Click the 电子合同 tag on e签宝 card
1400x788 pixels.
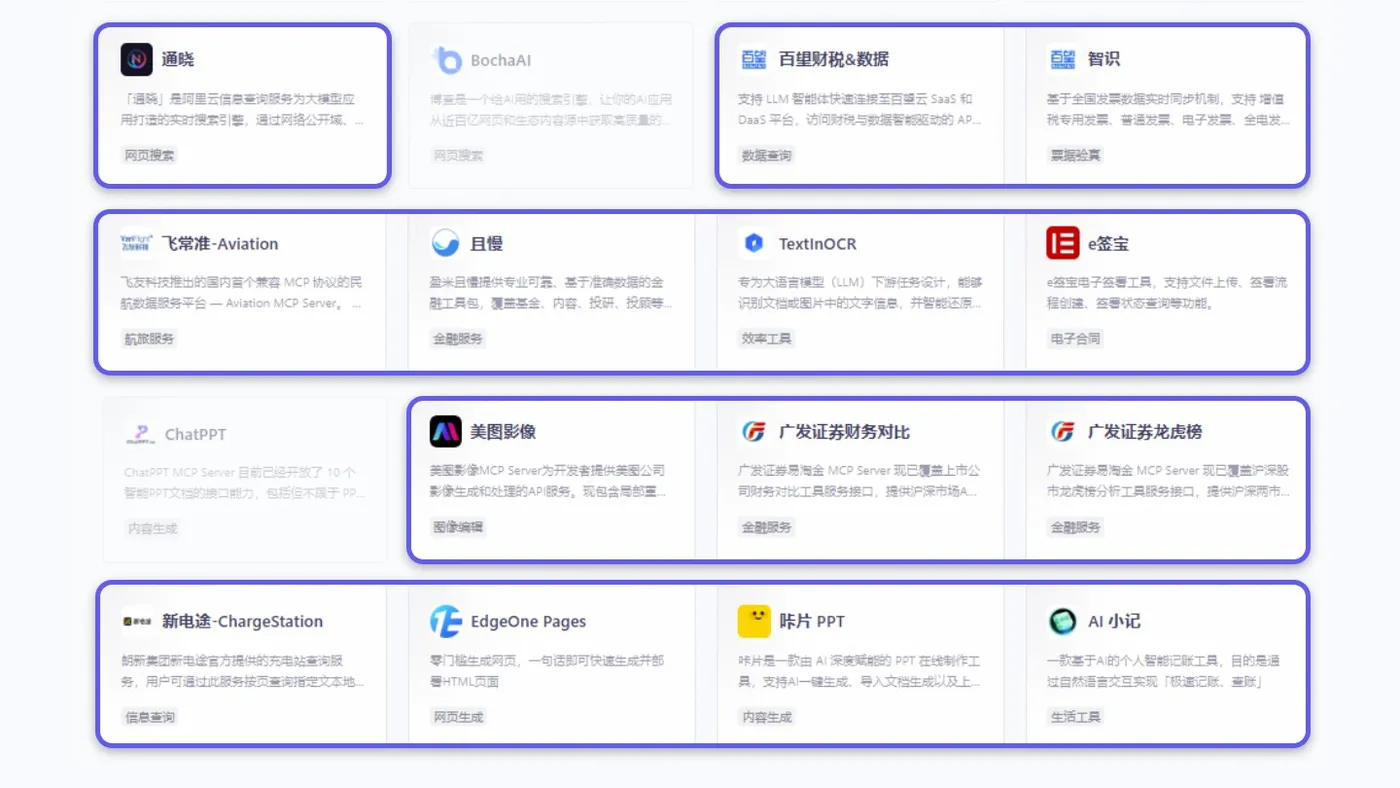click(1075, 339)
